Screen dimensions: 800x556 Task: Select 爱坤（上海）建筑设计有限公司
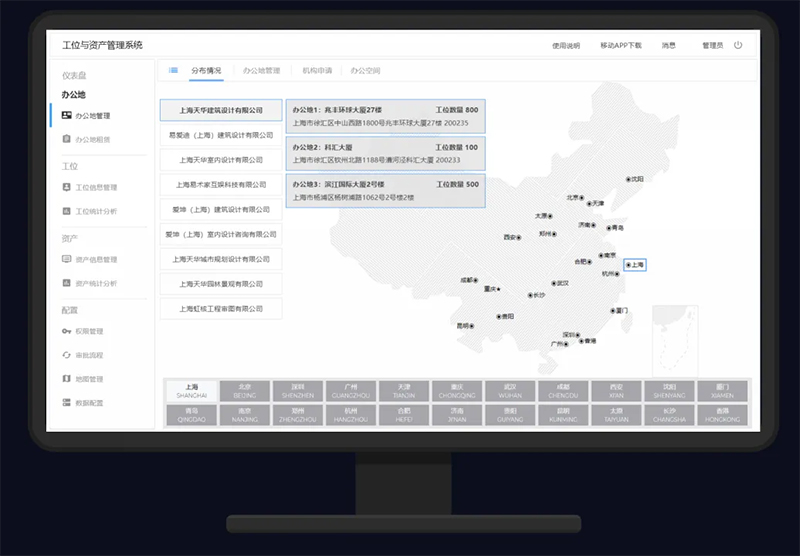click(x=221, y=210)
